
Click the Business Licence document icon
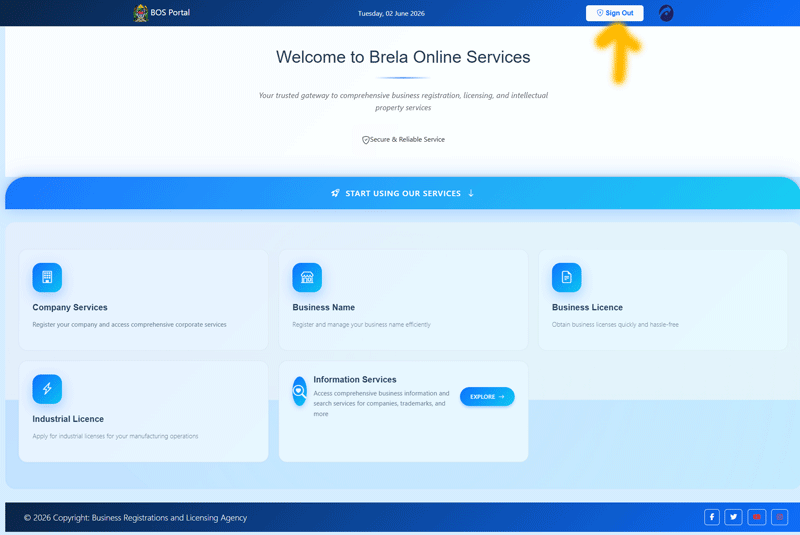[x=566, y=277]
